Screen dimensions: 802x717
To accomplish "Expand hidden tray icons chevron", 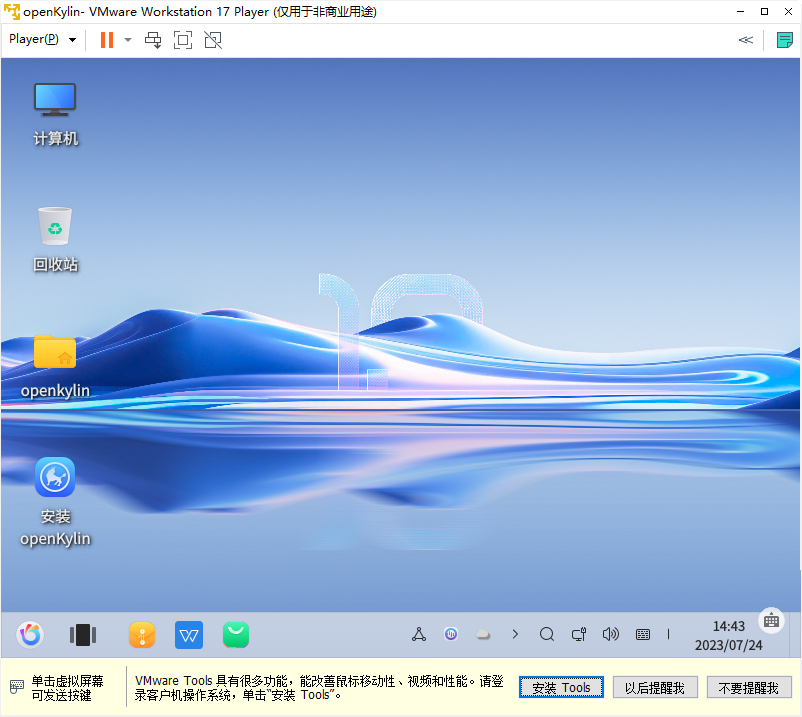I will (x=515, y=634).
